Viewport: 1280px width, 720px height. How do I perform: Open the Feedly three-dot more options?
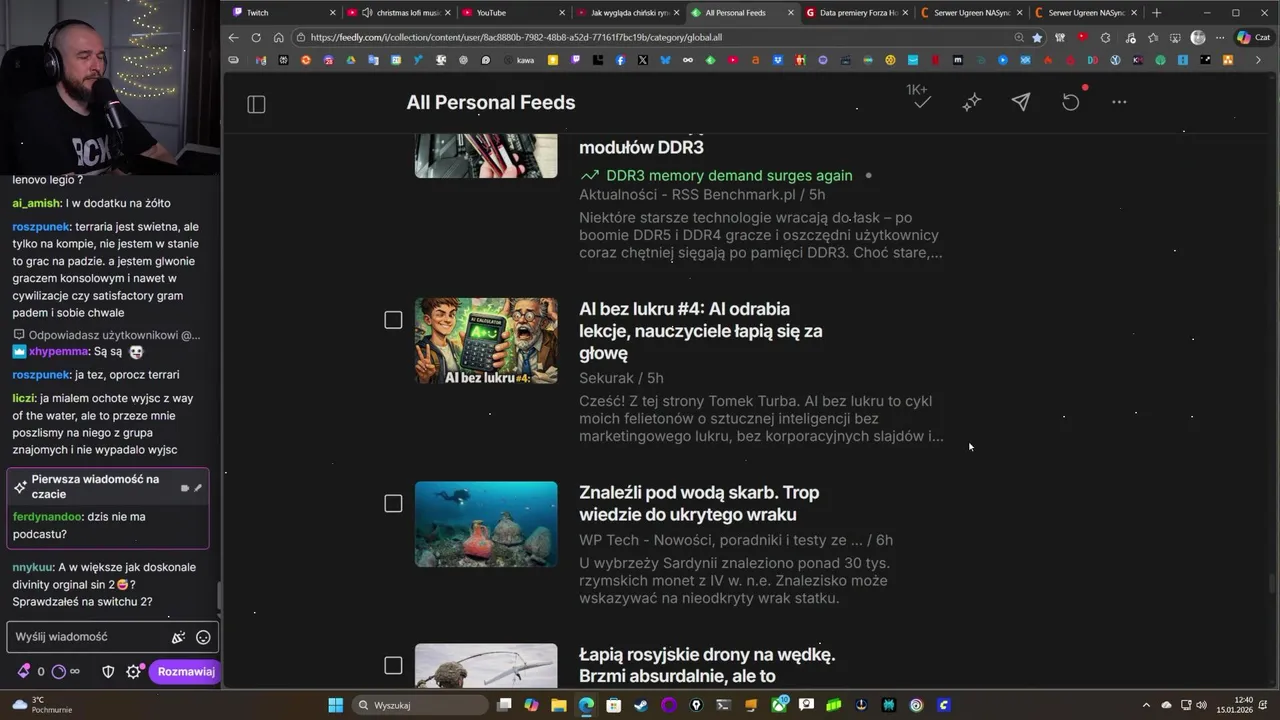pyautogui.click(x=1119, y=102)
